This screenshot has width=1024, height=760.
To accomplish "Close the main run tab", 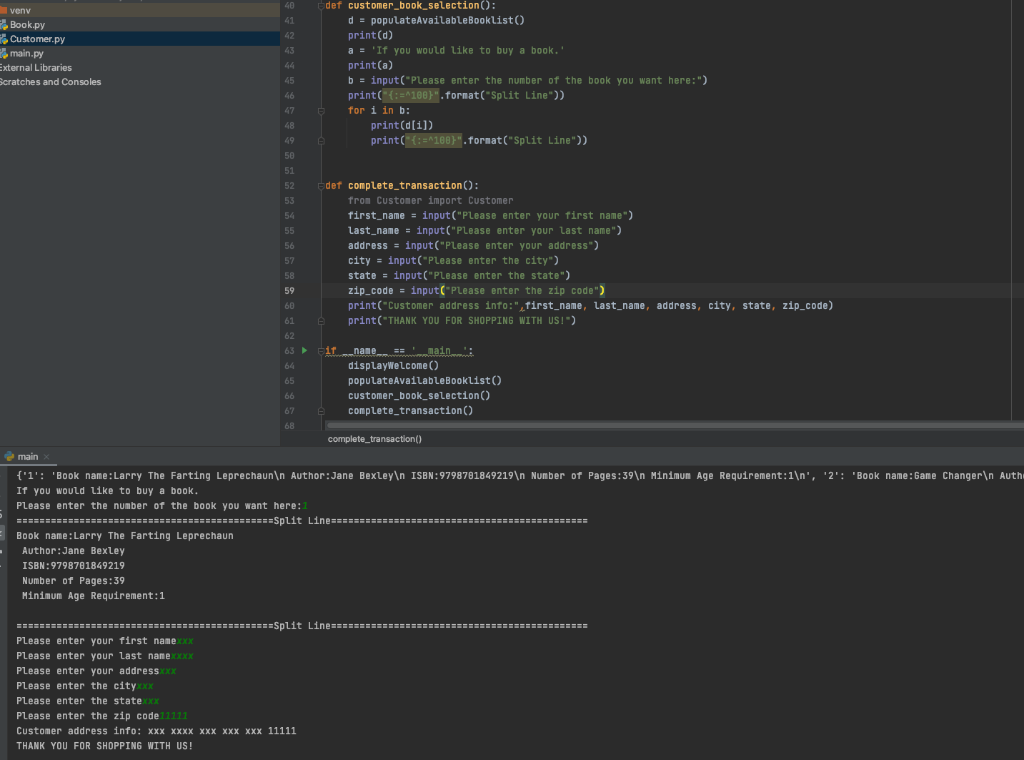I will [46, 457].
